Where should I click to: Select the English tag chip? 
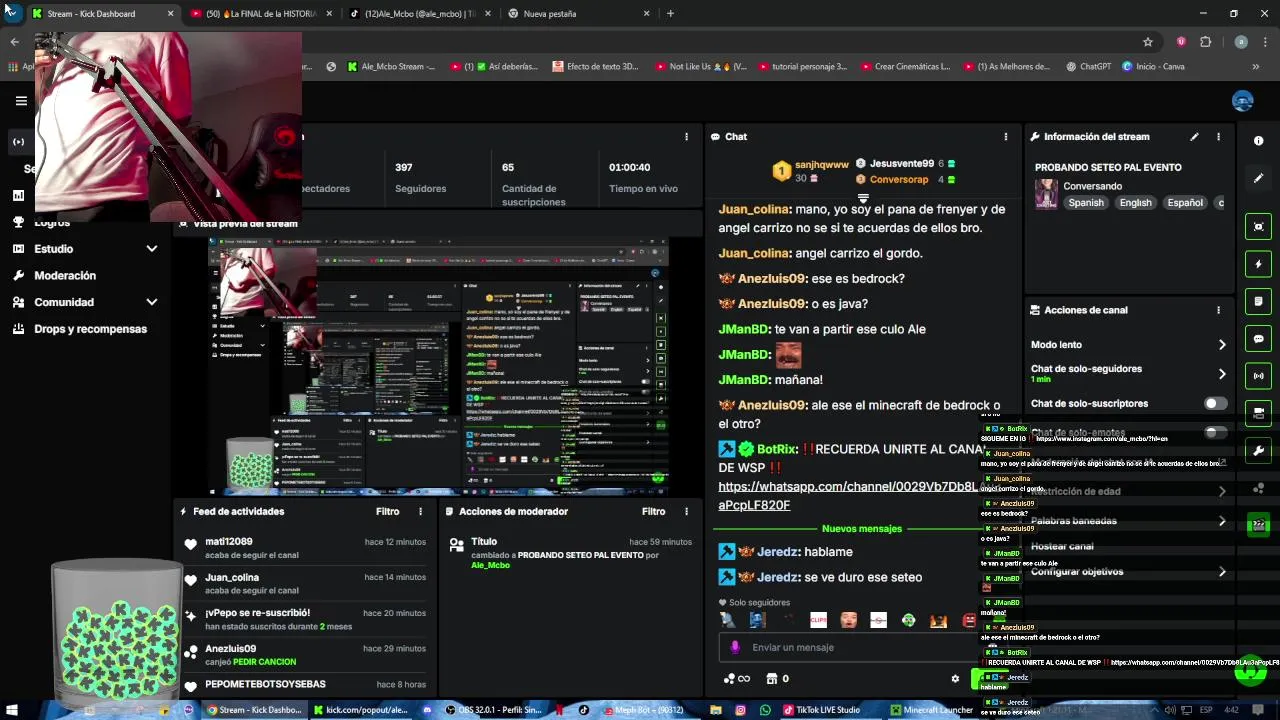1135,203
